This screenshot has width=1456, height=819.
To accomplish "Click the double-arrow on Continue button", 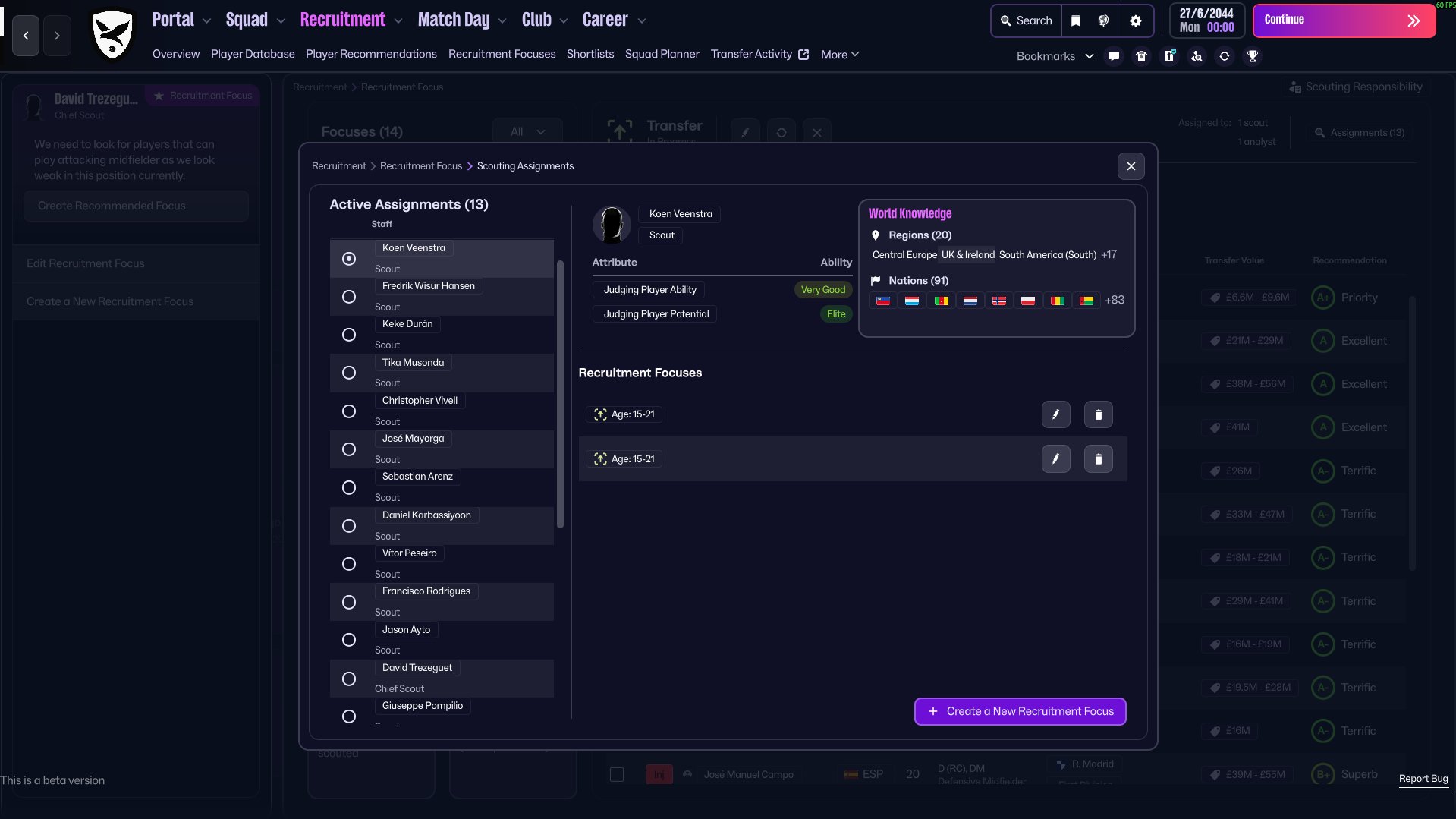I will (x=1413, y=21).
